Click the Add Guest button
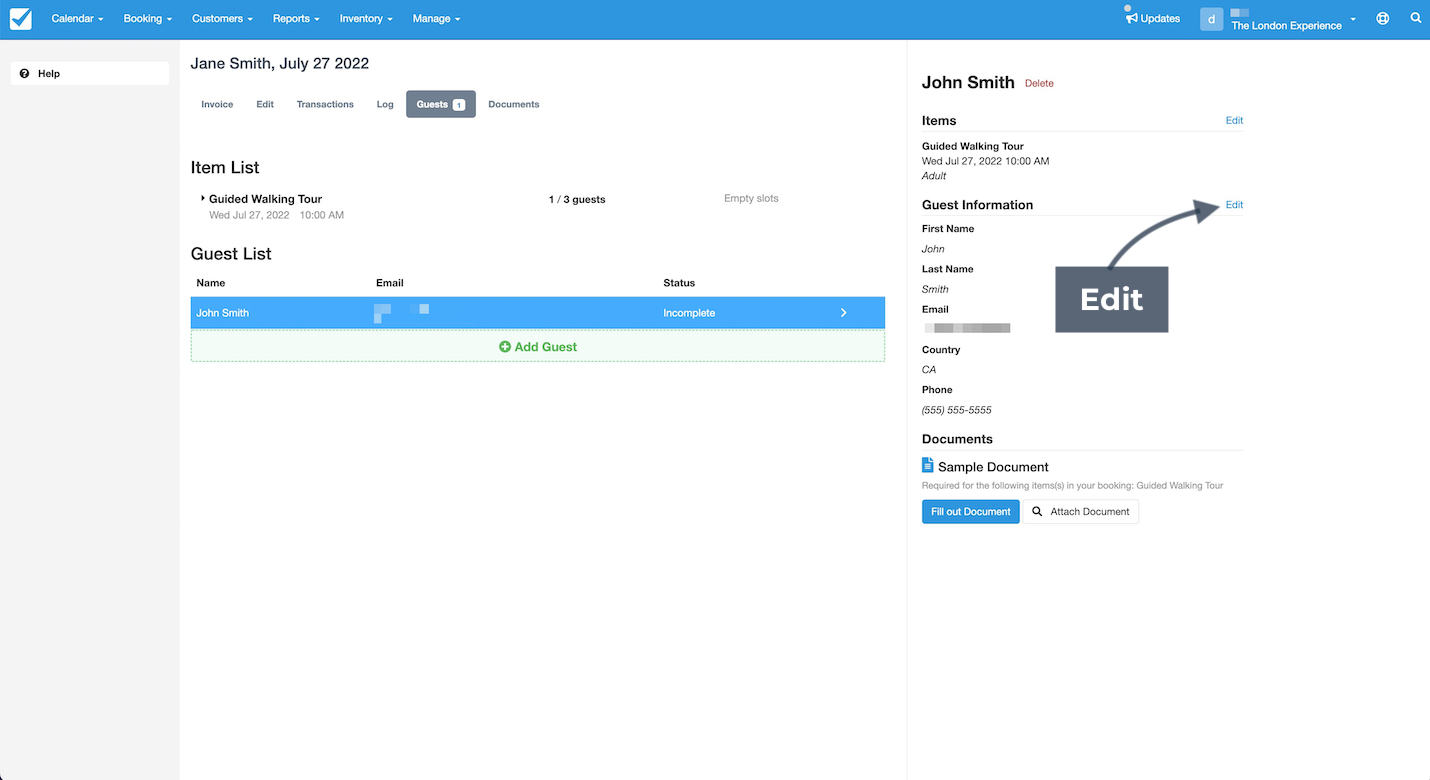The height and width of the screenshot is (780, 1430). pyautogui.click(x=538, y=347)
